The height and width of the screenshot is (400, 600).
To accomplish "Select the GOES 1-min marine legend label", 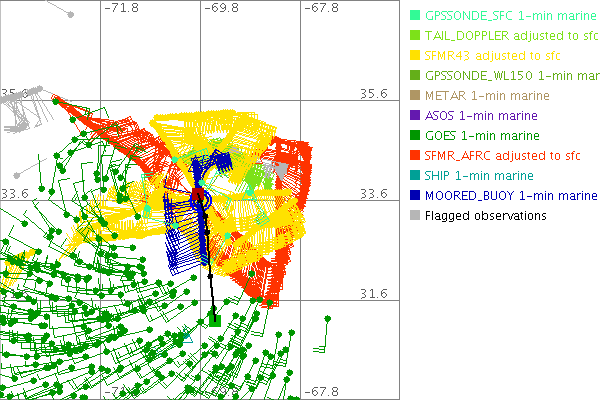I will tap(481, 135).
